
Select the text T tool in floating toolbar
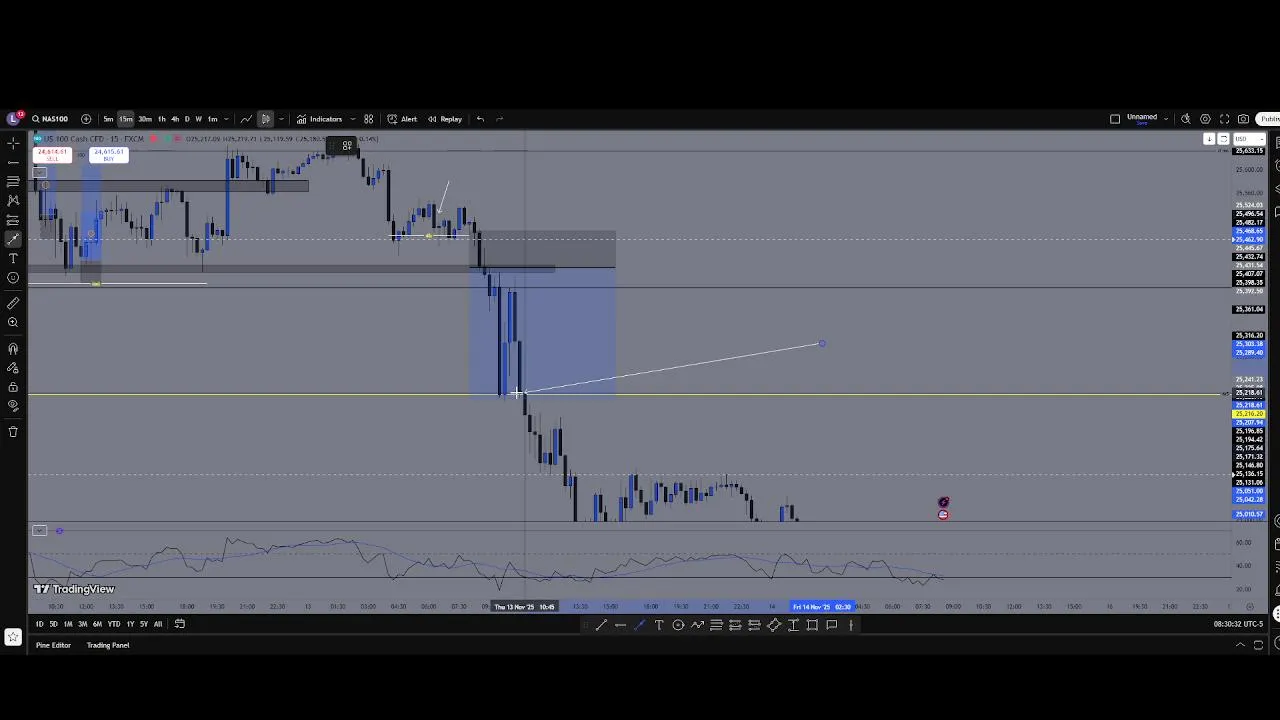[x=659, y=625]
